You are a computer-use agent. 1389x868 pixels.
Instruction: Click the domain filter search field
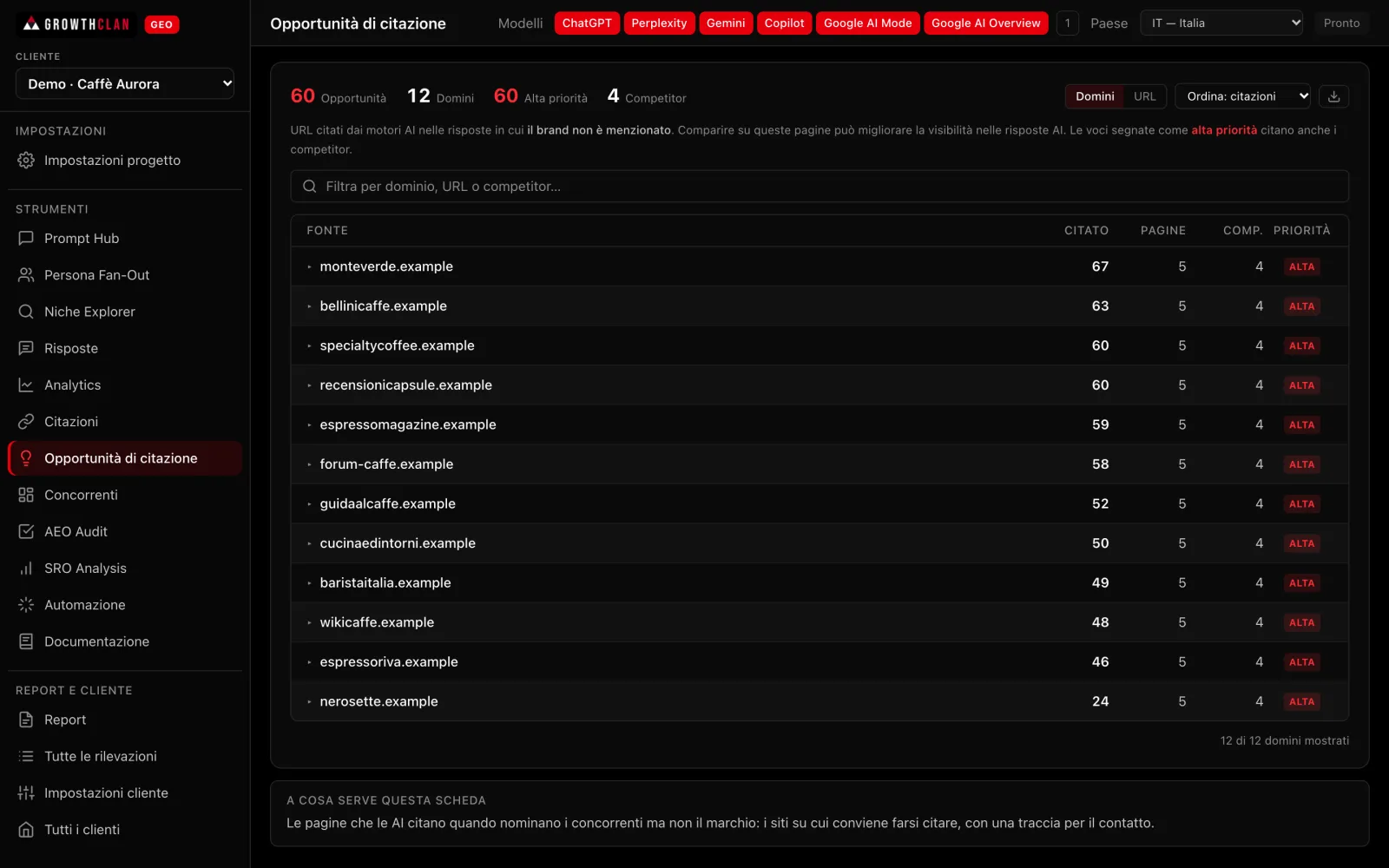[820, 187]
